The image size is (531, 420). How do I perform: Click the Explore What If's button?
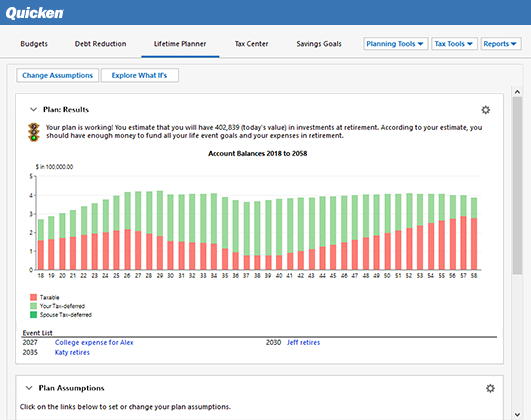click(140, 75)
